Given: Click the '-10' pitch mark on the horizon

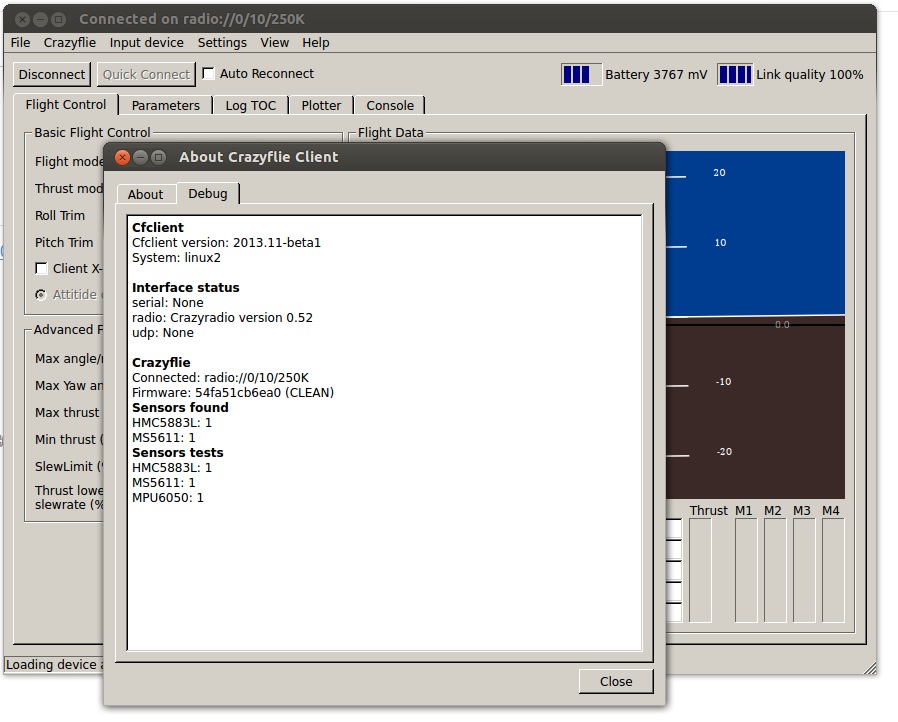Looking at the screenshot, I should click(x=723, y=382).
